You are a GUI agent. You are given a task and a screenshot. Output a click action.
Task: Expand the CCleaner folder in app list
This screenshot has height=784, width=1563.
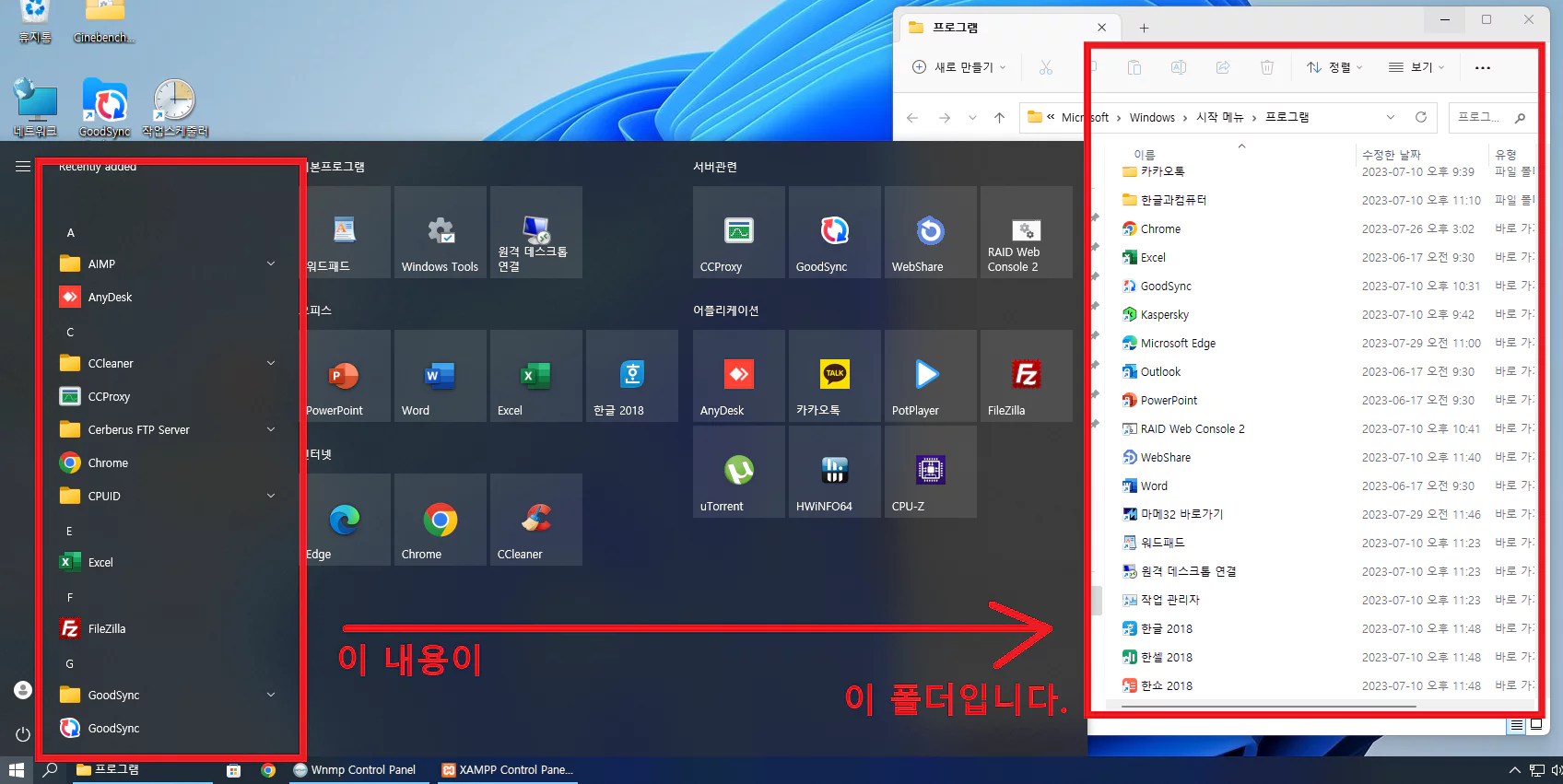pyautogui.click(x=271, y=363)
